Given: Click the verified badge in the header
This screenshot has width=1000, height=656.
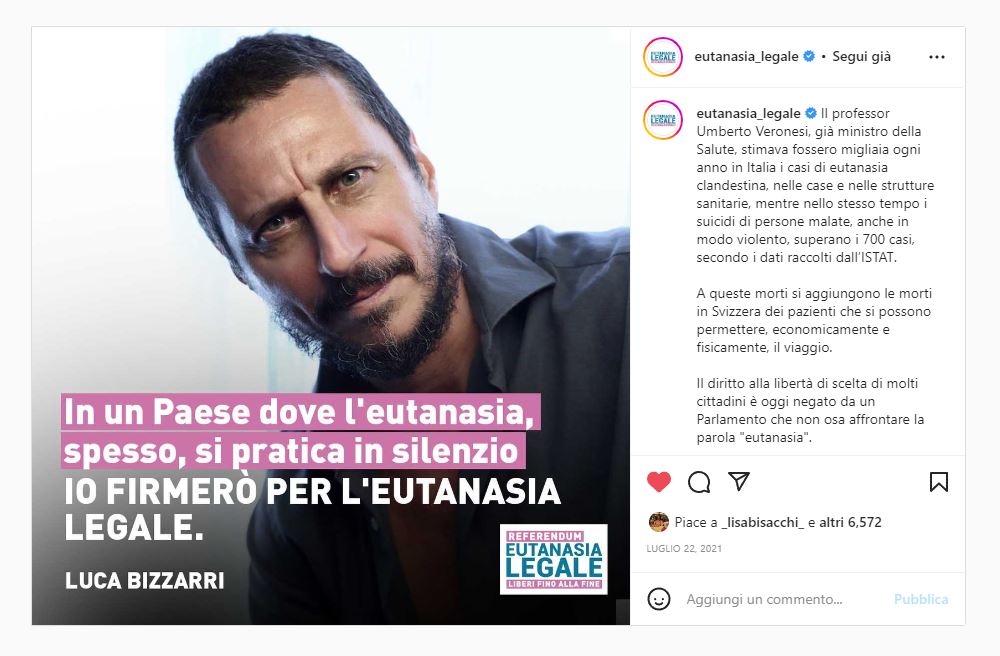Looking at the screenshot, I should [x=809, y=56].
